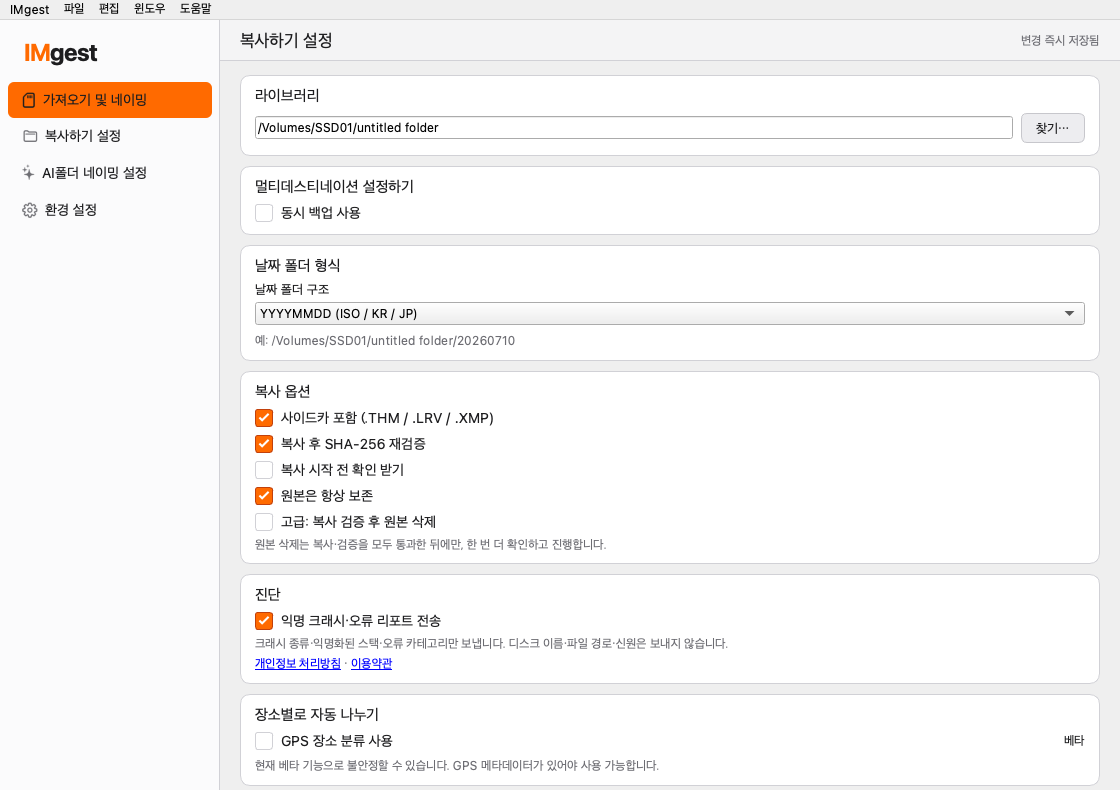Viewport: 1120px width, 790px height.
Task: Click the gear icon beside 환경 설정
Action: click(x=29, y=210)
